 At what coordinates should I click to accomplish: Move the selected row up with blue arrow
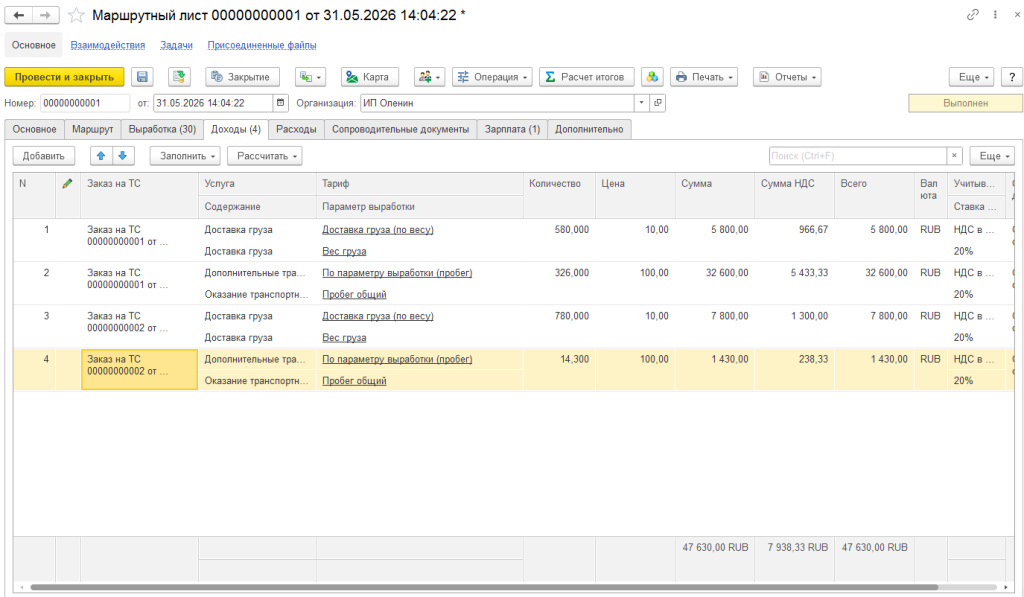[101, 156]
